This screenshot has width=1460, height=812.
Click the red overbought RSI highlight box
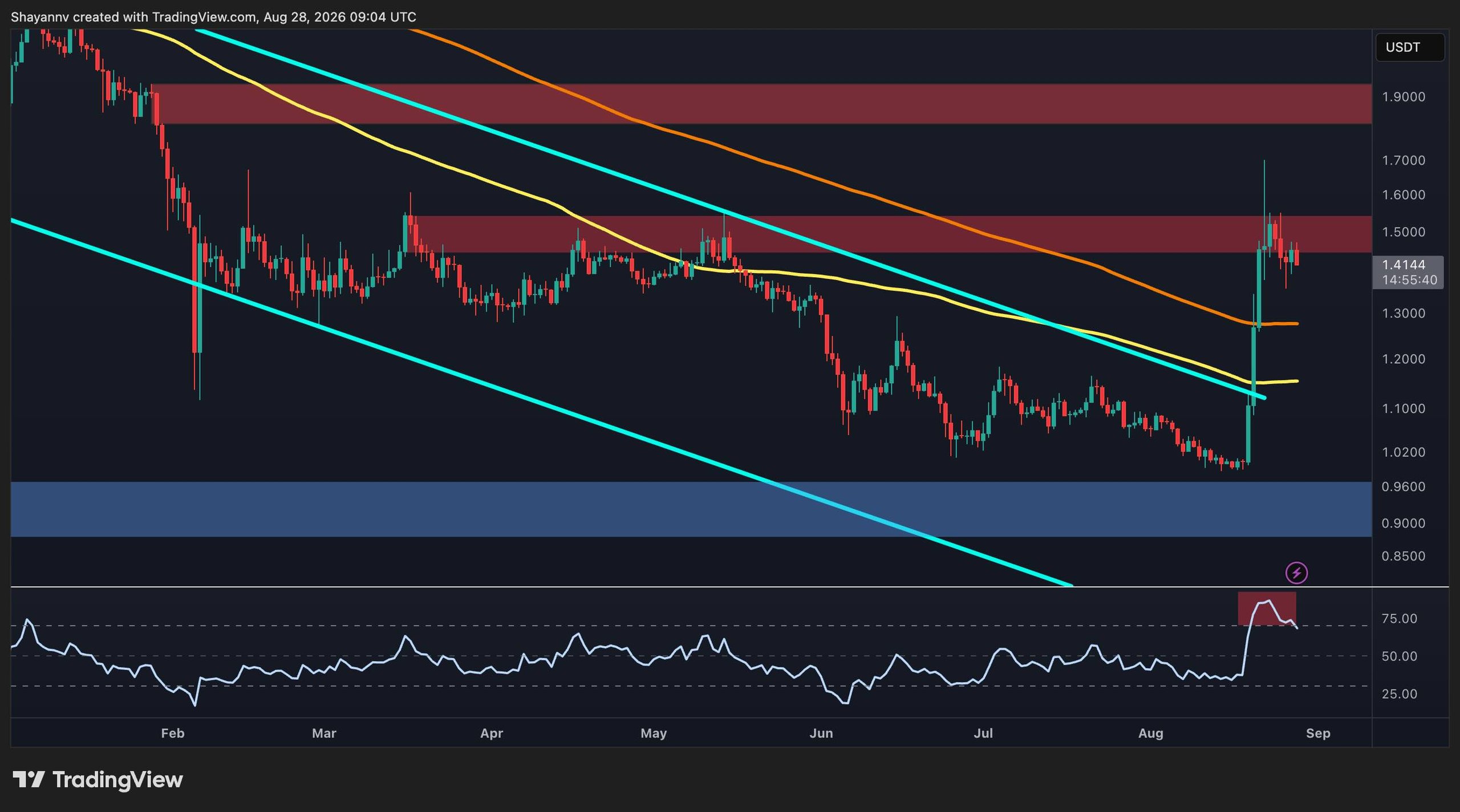pos(1267,608)
